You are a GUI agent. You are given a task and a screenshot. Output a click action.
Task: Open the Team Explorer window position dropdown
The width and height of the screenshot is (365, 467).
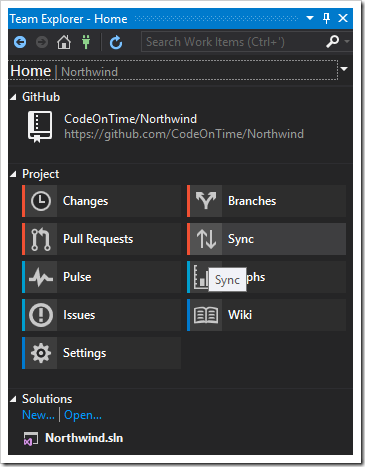(x=310, y=18)
